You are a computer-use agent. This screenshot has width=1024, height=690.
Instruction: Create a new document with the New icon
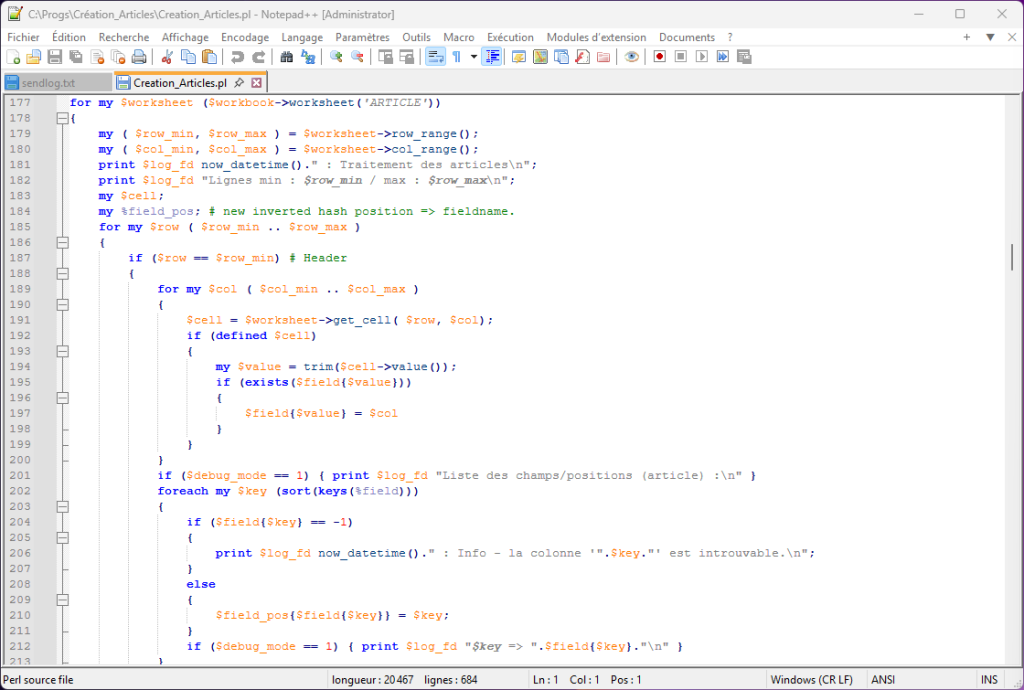coord(13,57)
